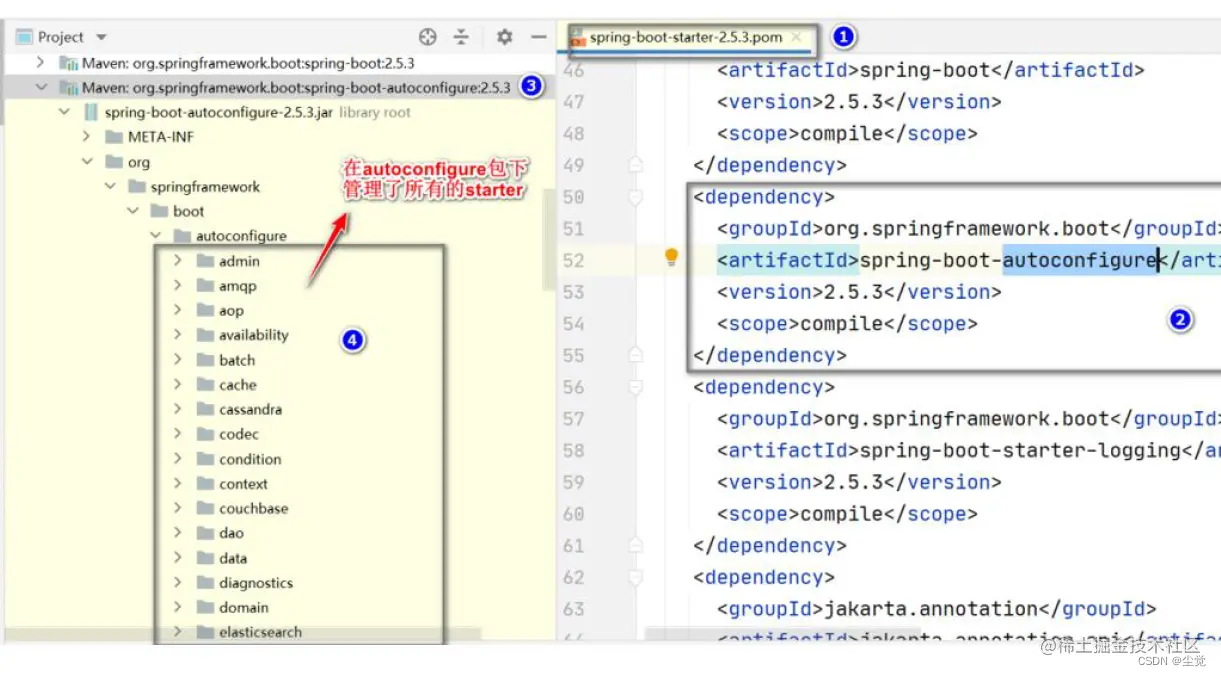Select the admin folder icon

point(206,261)
